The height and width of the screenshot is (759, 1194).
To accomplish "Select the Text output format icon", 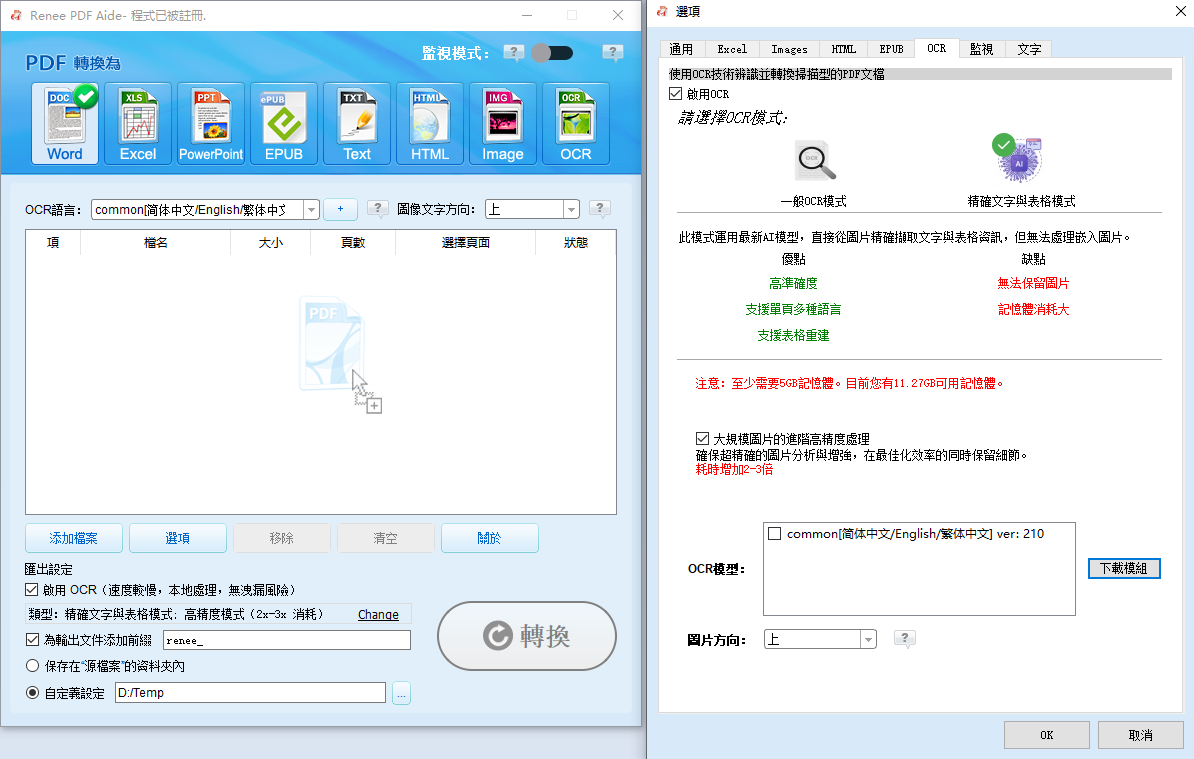I will (357, 123).
